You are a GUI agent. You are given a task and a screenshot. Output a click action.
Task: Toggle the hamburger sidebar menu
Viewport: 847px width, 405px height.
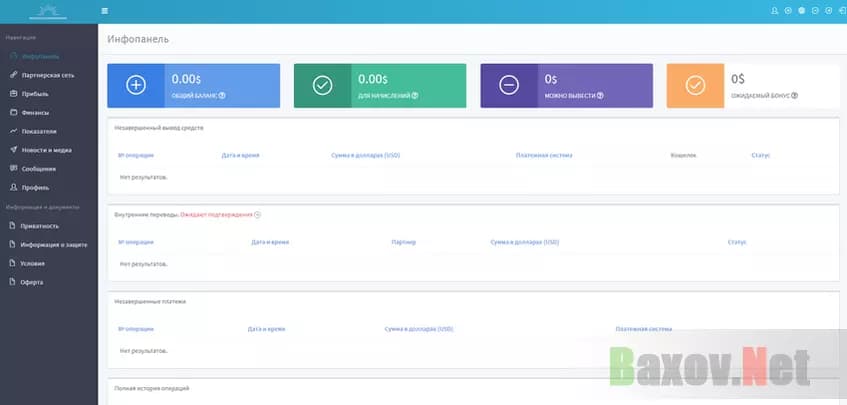tap(105, 11)
